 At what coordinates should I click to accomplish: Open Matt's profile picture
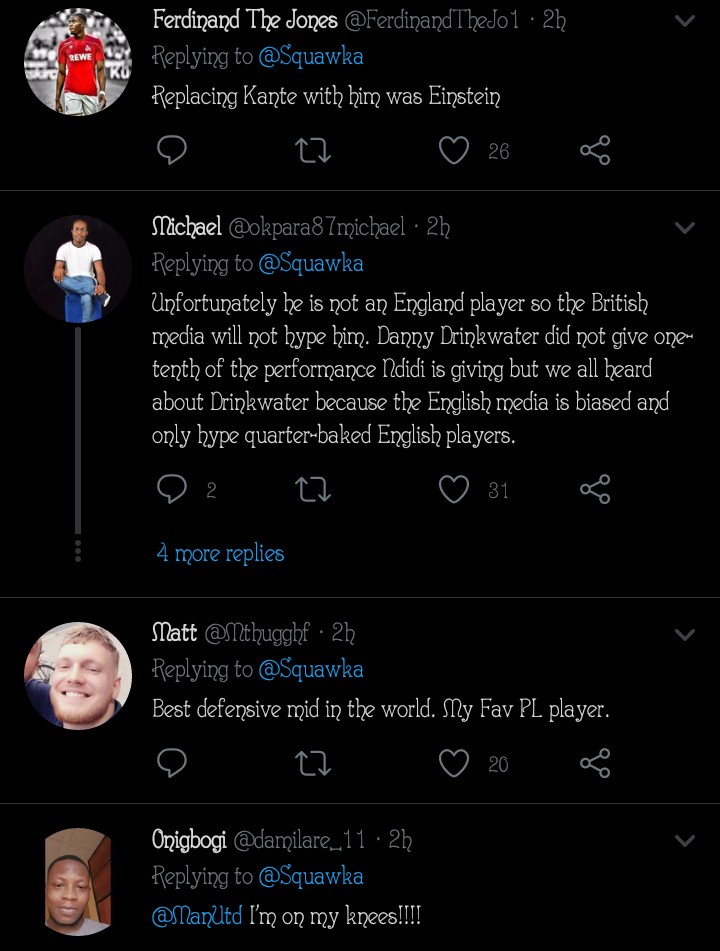pos(78,675)
